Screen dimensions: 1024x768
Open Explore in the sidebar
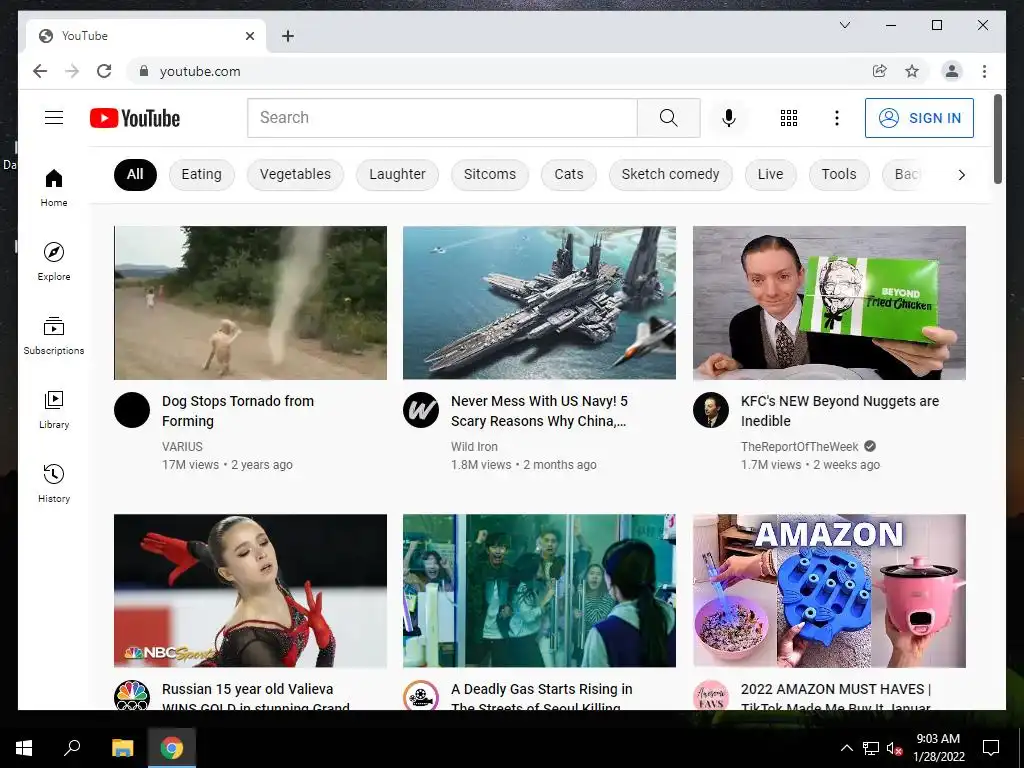coord(54,261)
